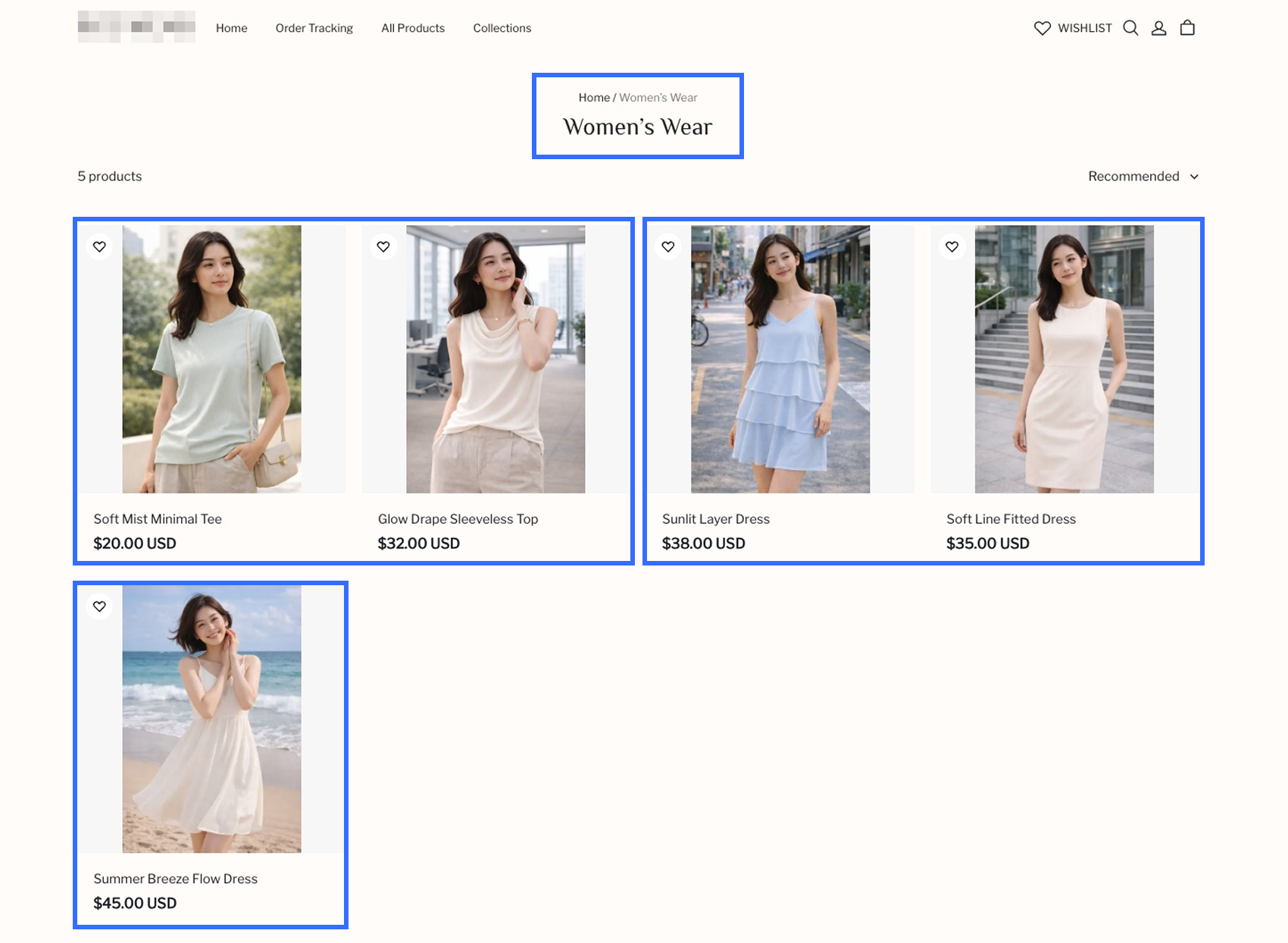Viewport: 1288px width, 943px height.
Task: Expand the Recommended sort dropdown
Action: click(1133, 177)
